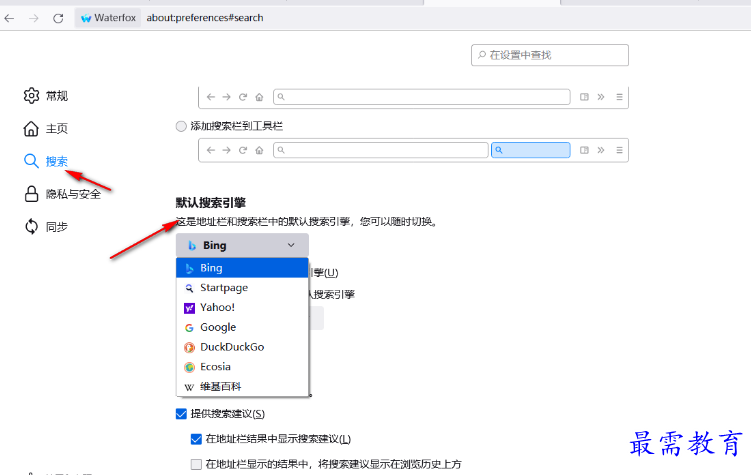
Task: Click the DuckDuckGo duck icon
Action: pos(189,347)
